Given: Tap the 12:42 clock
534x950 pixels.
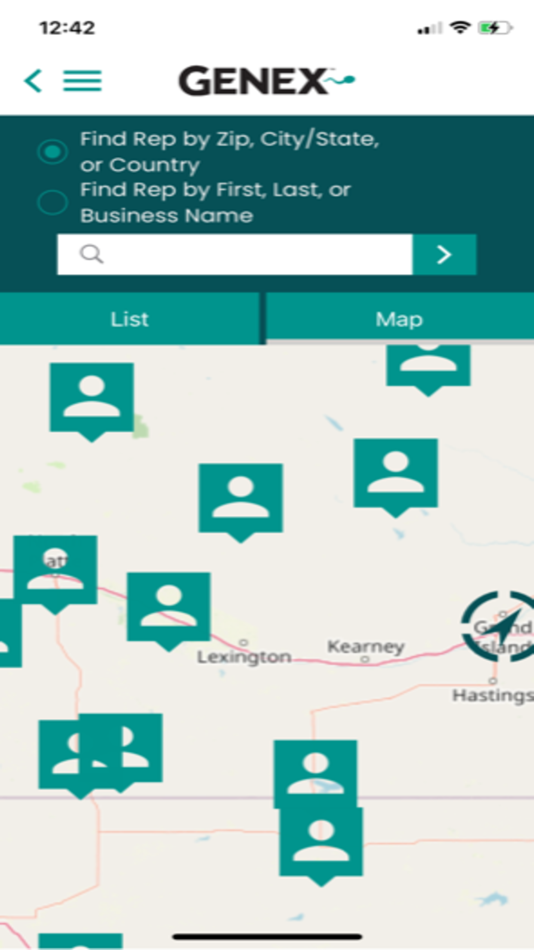Looking at the screenshot, I should [67, 28].
